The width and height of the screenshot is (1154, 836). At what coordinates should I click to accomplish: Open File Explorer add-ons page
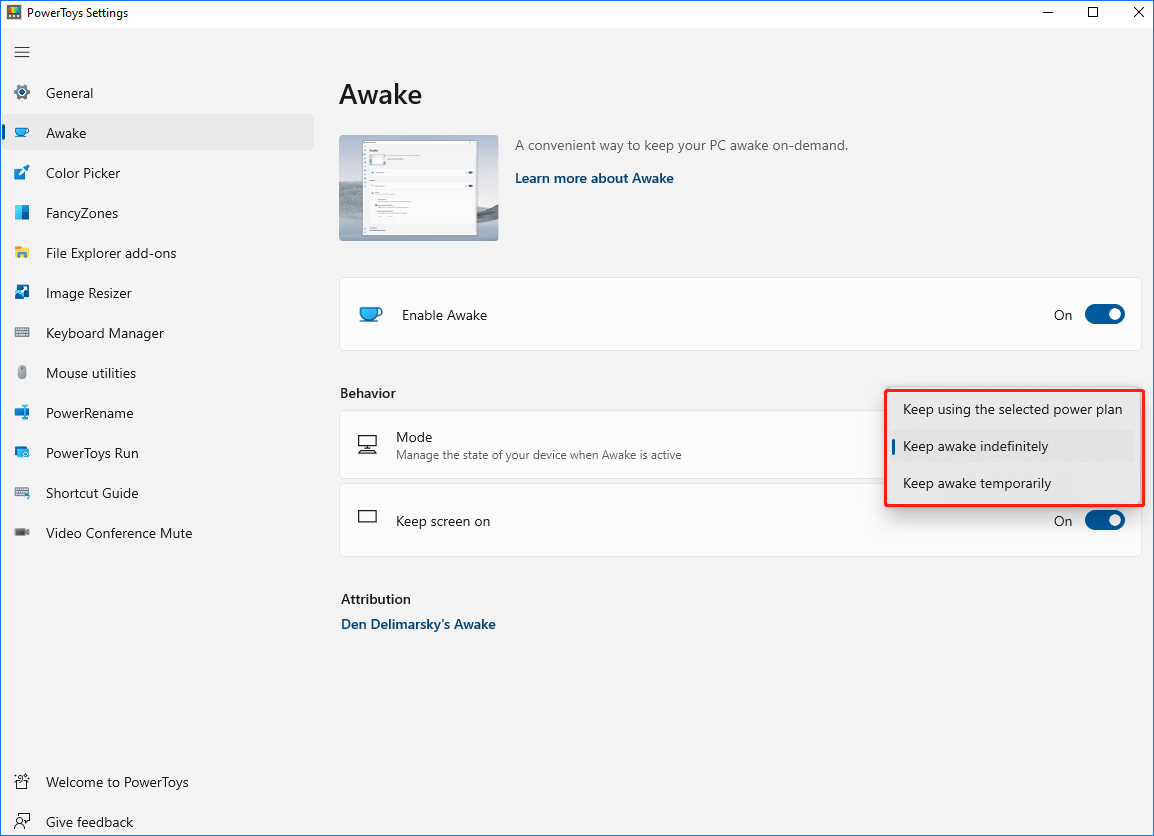pos(158,253)
